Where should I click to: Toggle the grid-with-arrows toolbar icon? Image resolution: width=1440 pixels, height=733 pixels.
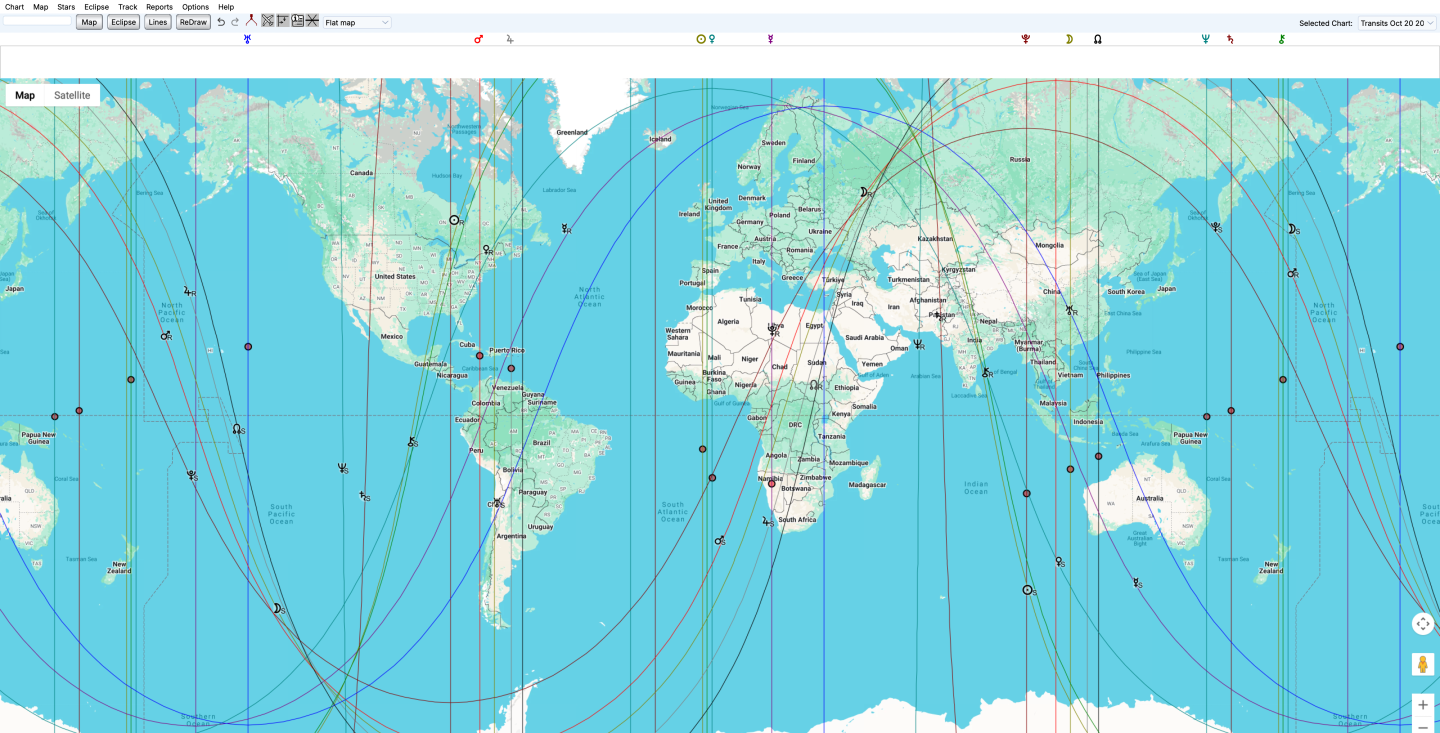[x=283, y=21]
